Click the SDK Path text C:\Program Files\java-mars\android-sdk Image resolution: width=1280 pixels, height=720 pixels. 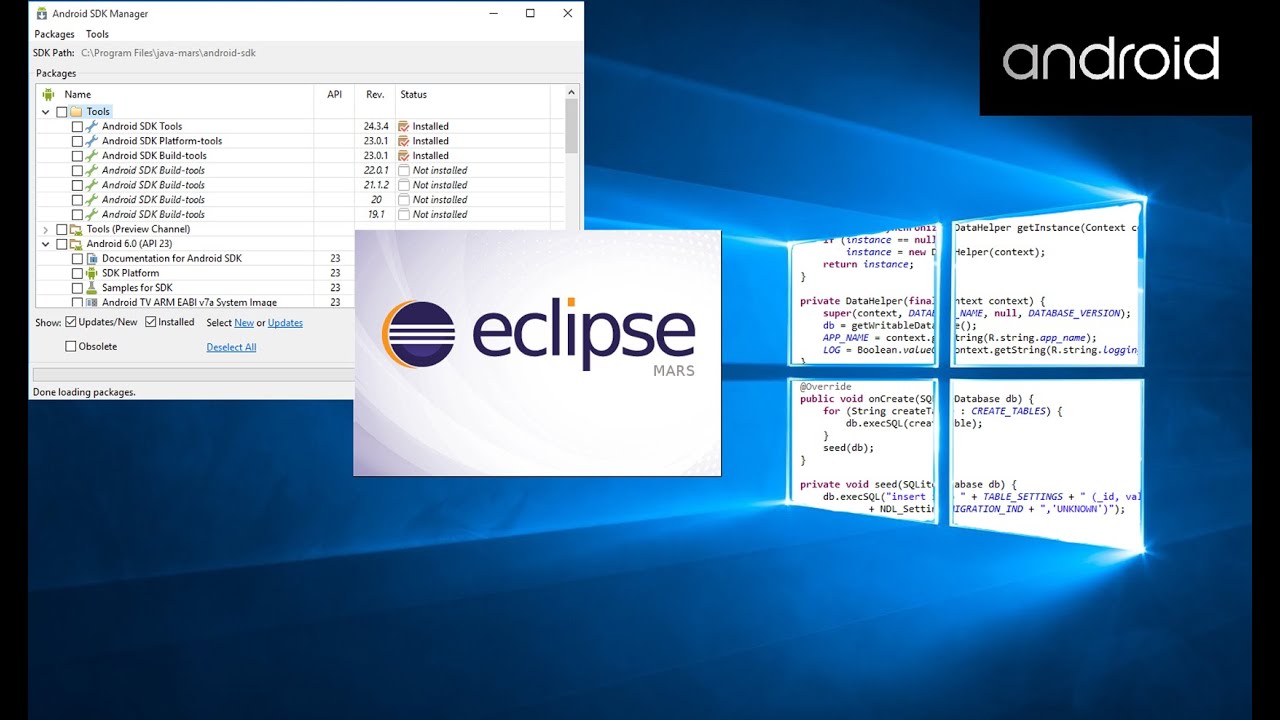[x=168, y=53]
